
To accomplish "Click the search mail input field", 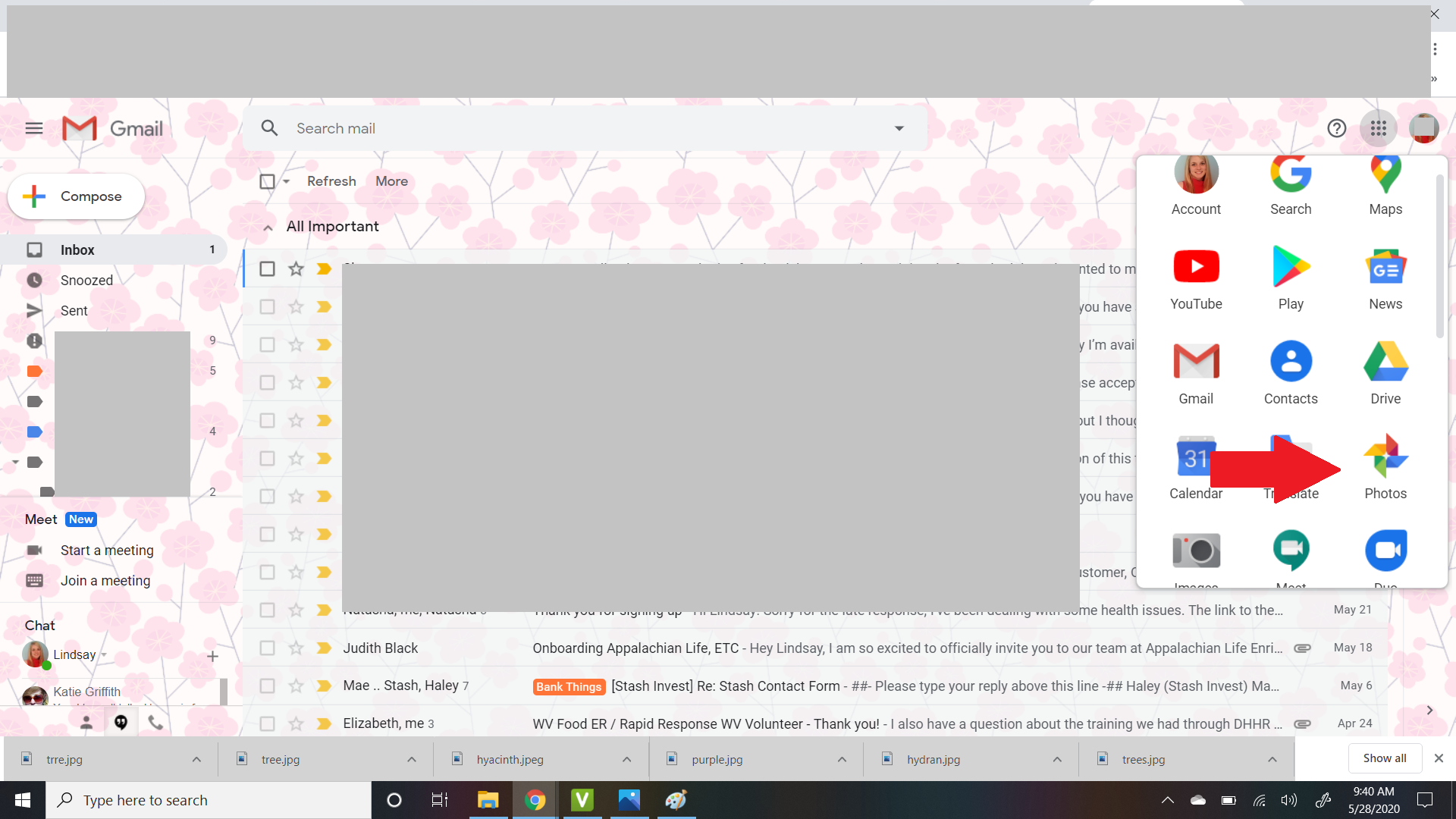I will coord(583,128).
